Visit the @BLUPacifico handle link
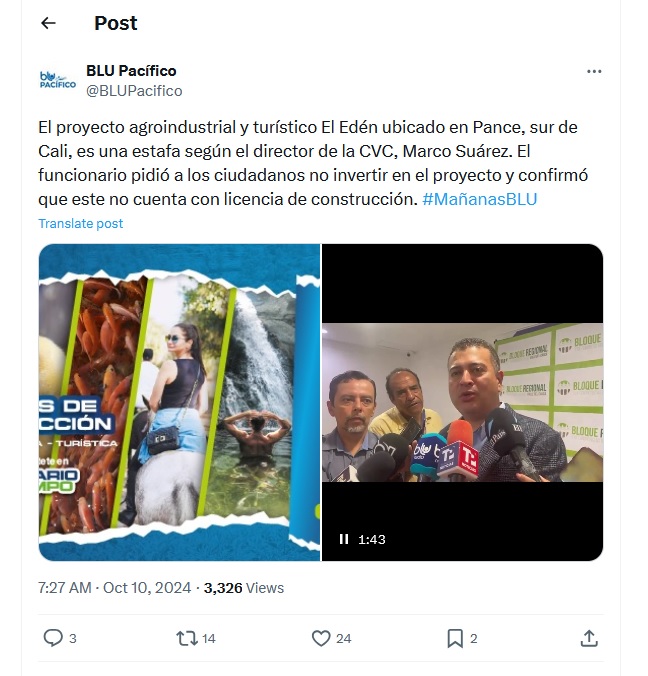This screenshot has width=648, height=676. [134, 91]
